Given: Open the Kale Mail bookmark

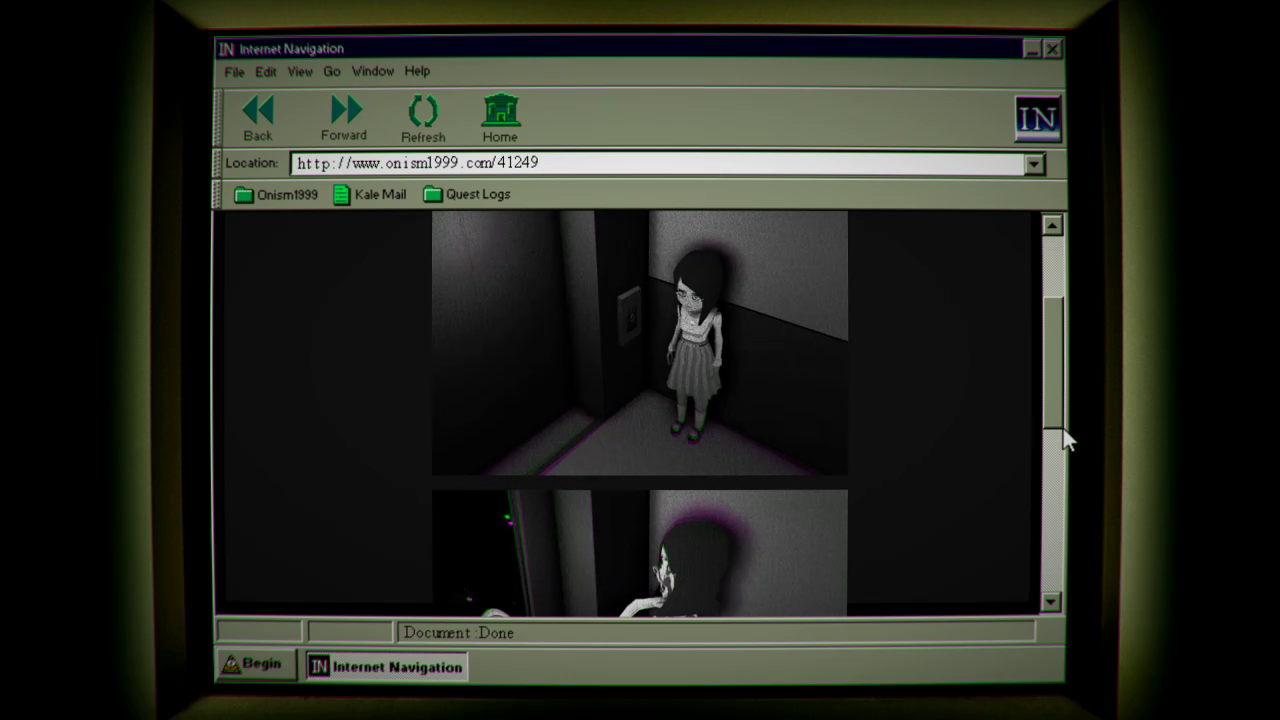Looking at the screenshot, I should pyautogui.click(x=369, y=194).
